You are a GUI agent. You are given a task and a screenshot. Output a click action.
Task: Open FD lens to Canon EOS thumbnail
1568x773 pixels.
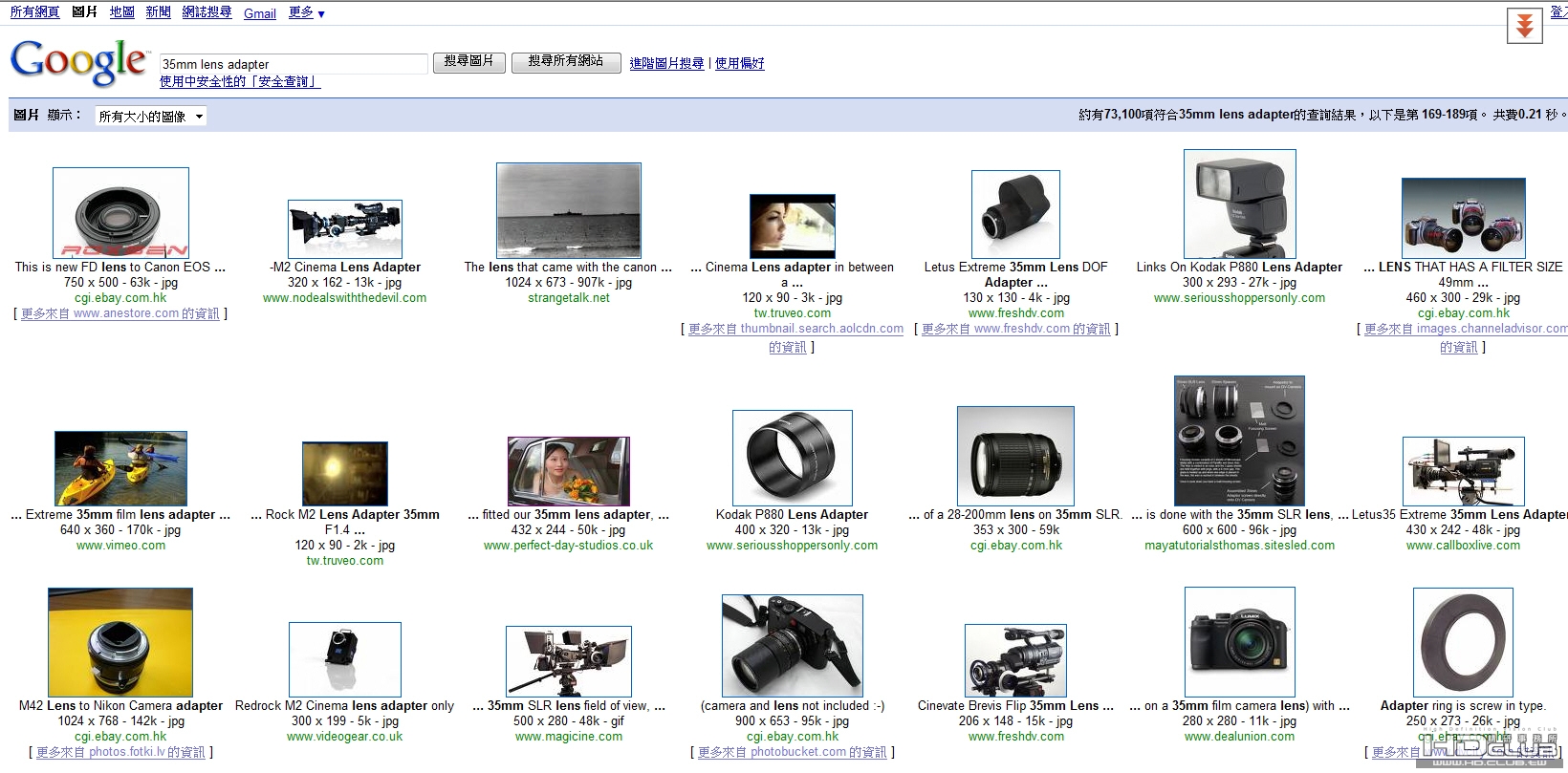click(120, 212)
